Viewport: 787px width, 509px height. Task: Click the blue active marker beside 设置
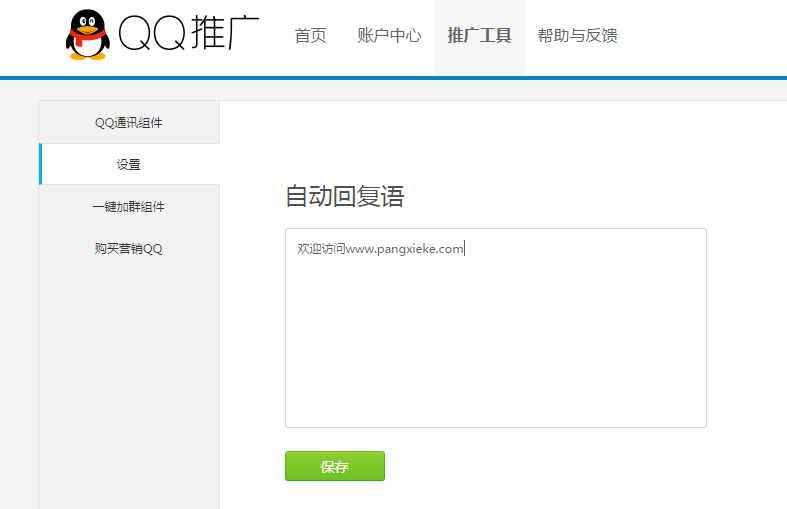click(x=40, y=165)
